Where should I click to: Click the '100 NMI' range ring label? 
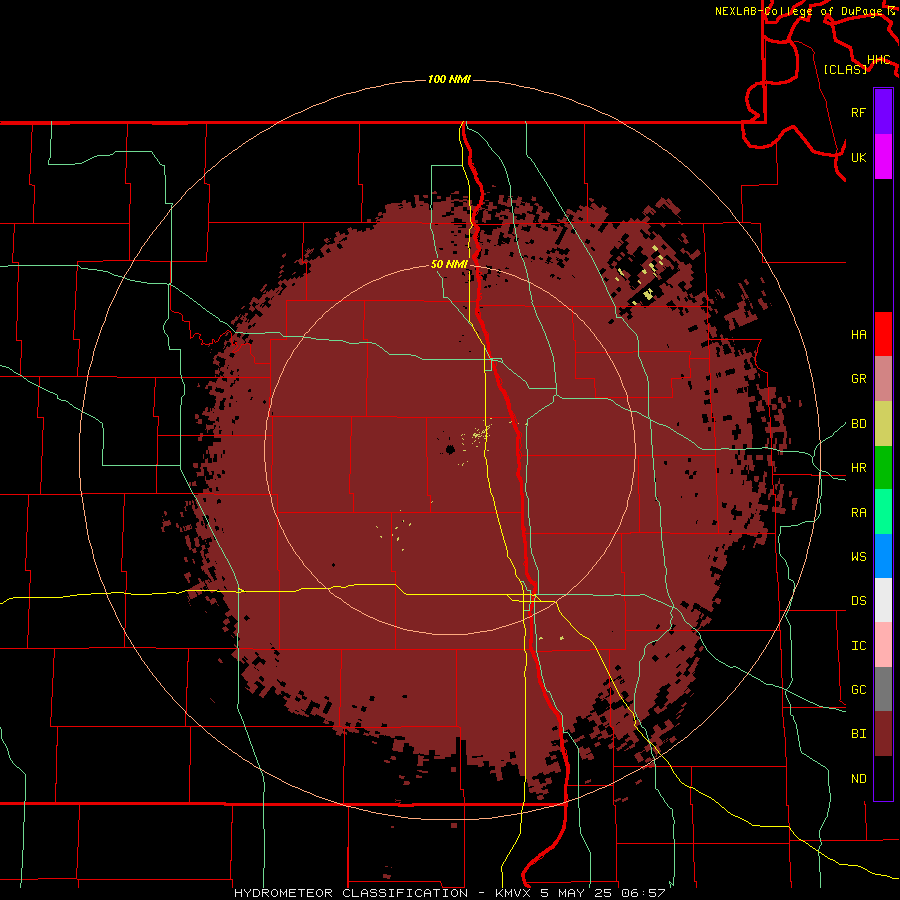pos(449,79)
